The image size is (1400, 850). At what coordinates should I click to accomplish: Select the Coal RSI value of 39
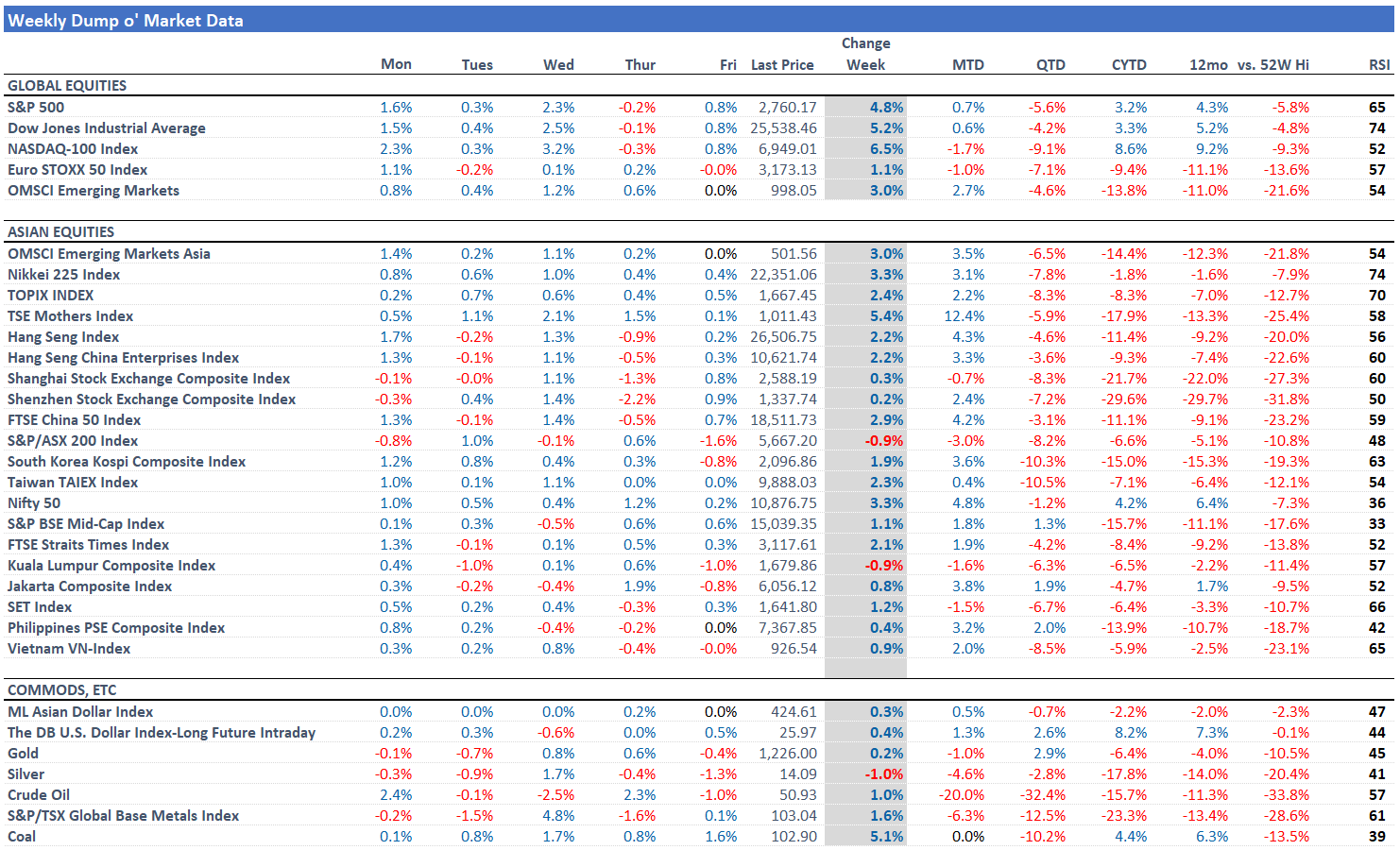coord(1378,836)
